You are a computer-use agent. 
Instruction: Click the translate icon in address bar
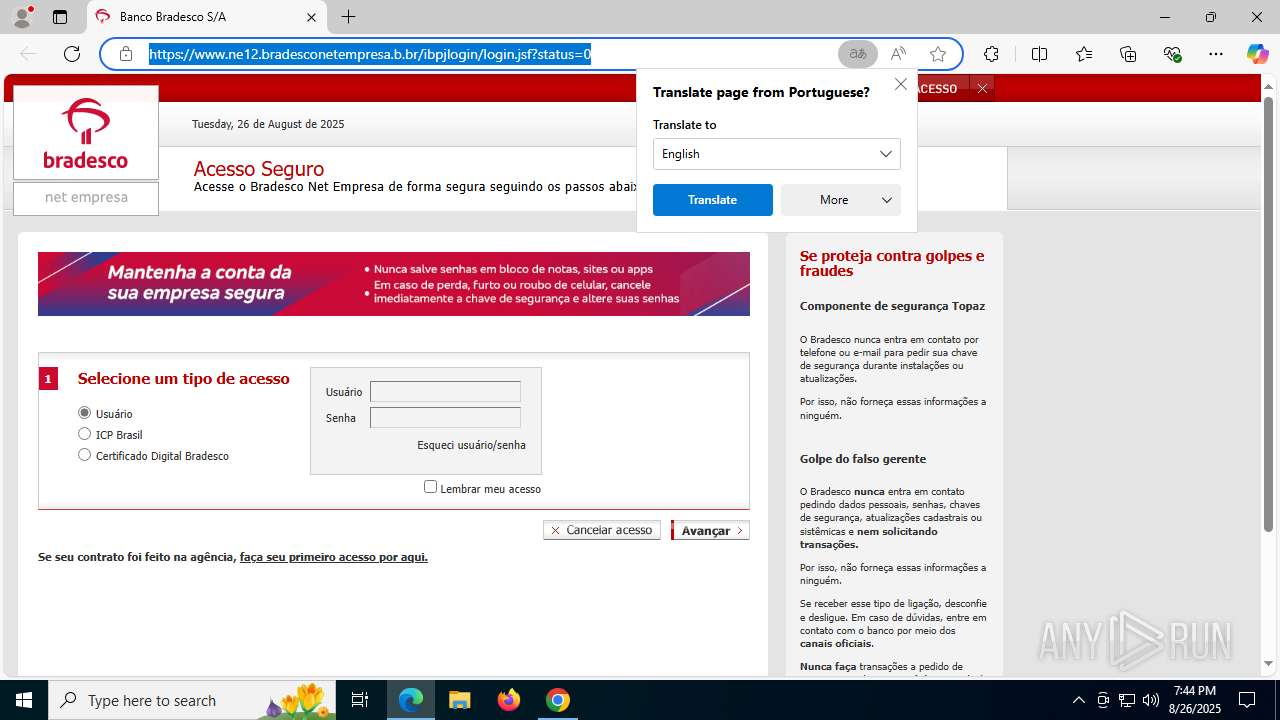coord(858,54)
